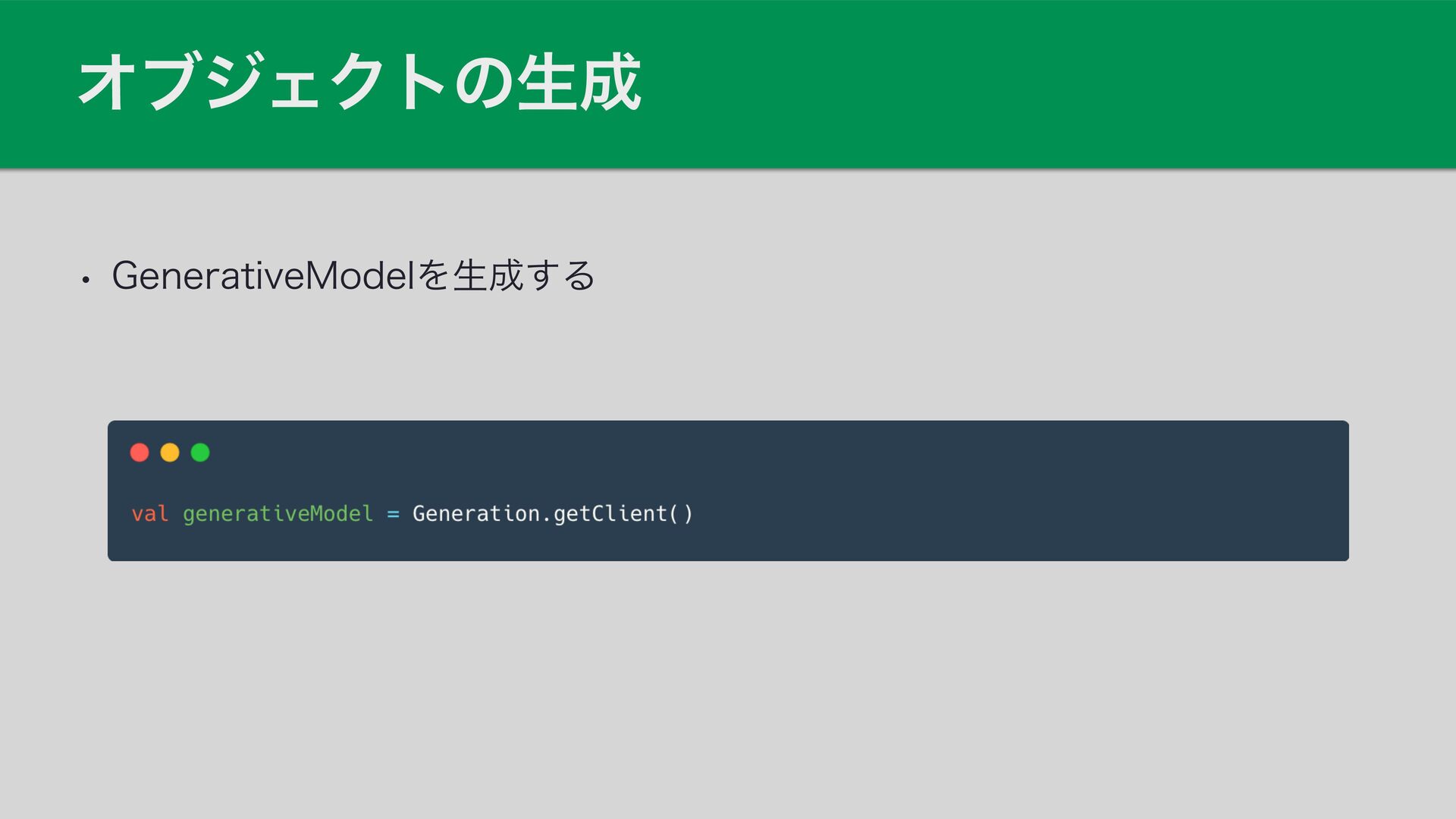The image size is (1456, 819).
Task: Click the word GenerativeModel in the bullet
Action: coord(263,276)
